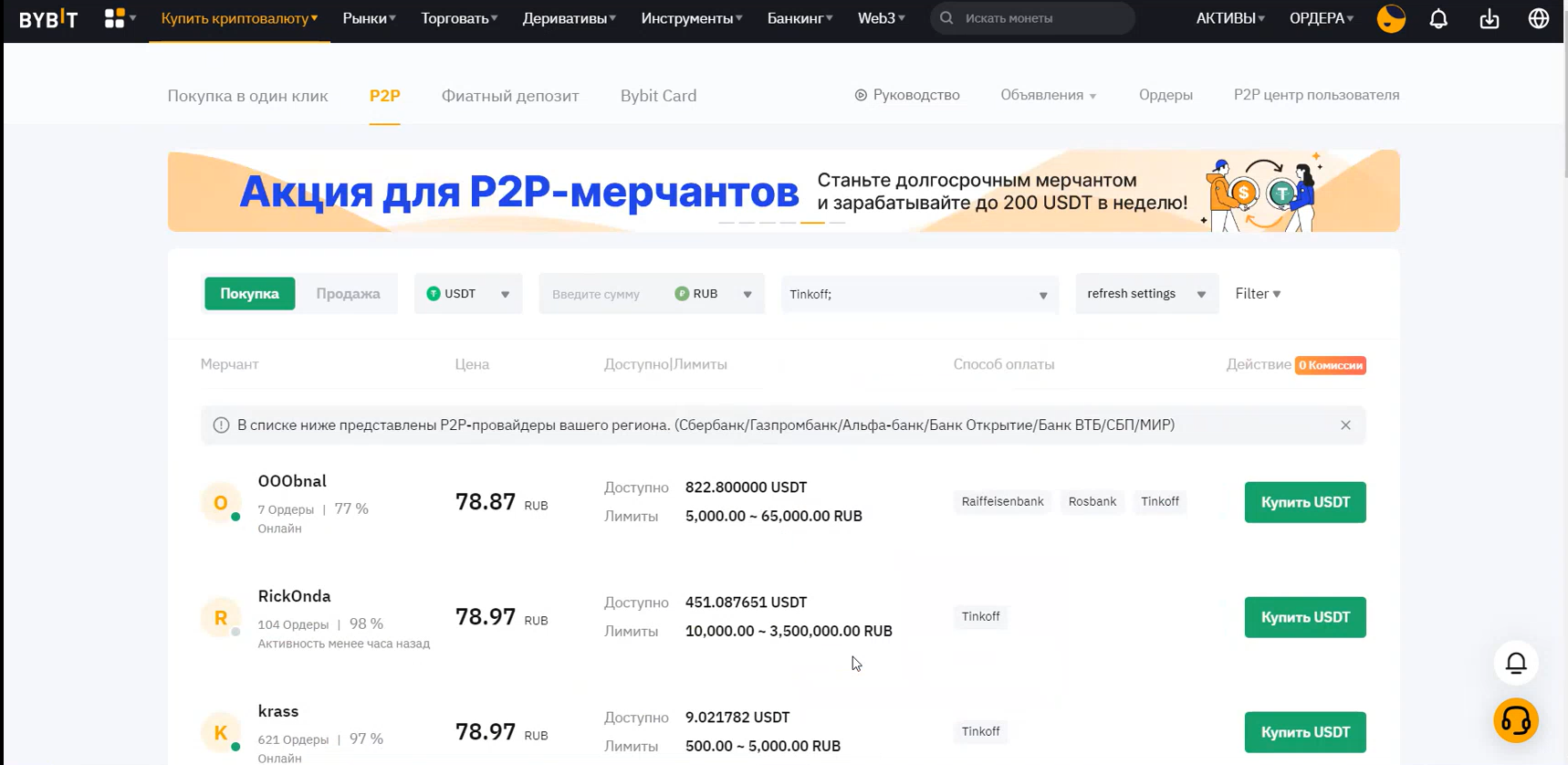Select the active banner carousel indicator
This screenshot has width=1568, height=765.
coord(812,222)
